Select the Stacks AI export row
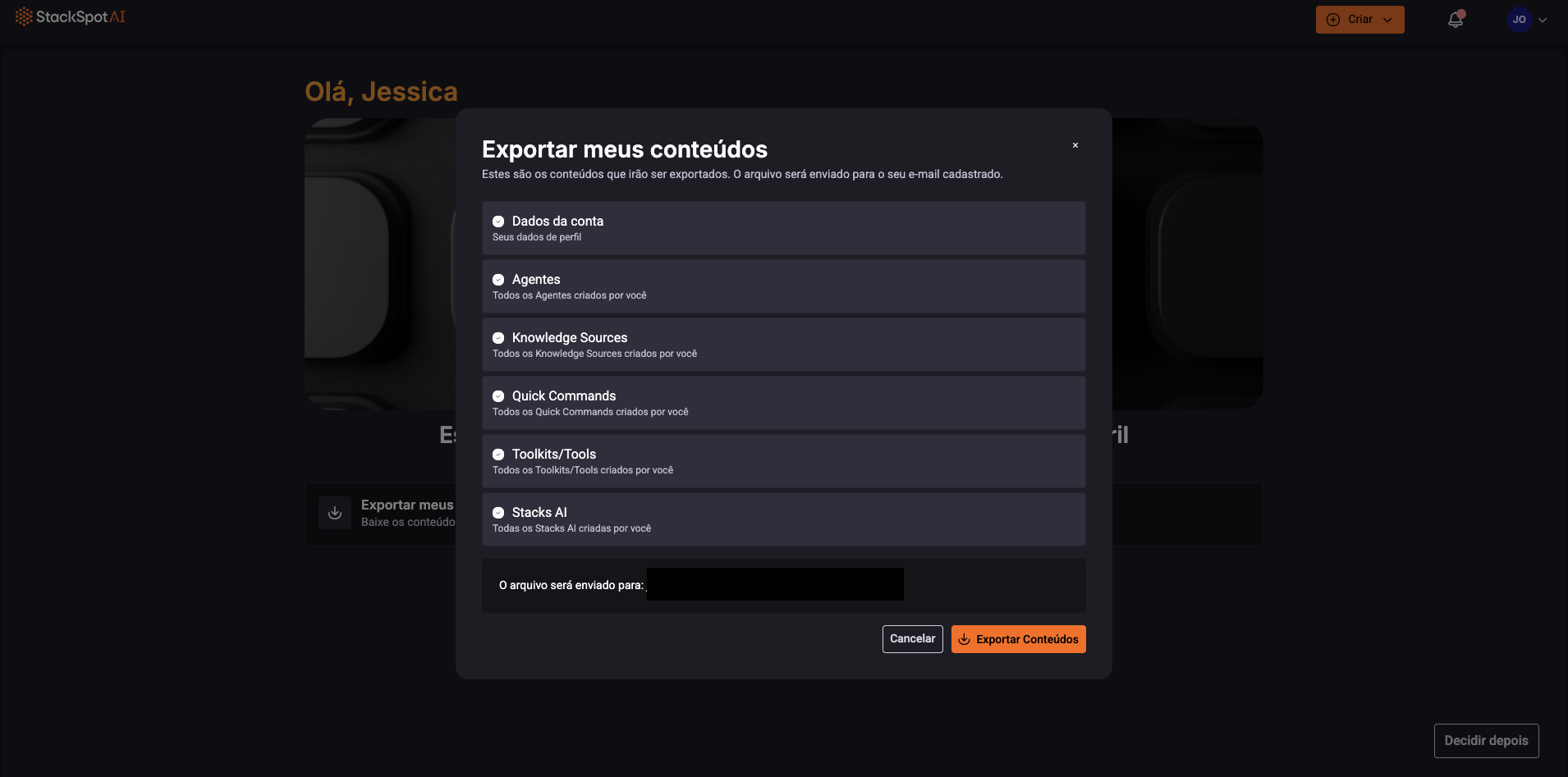 (783, 519)
